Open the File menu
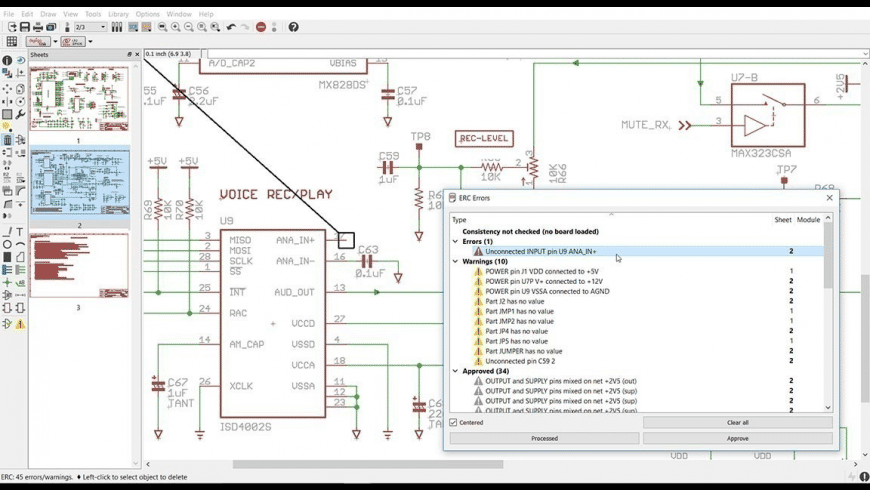 (9, 14)
